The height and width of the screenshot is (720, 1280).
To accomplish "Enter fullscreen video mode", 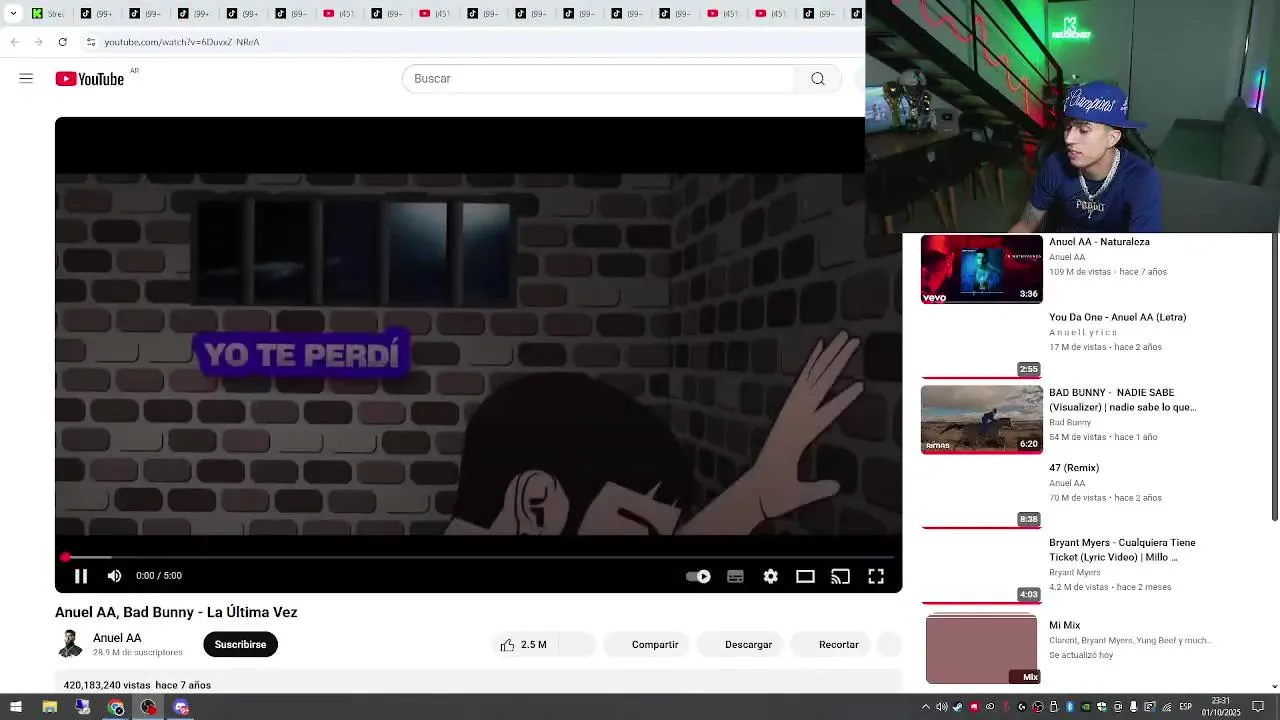I will 876,576.
